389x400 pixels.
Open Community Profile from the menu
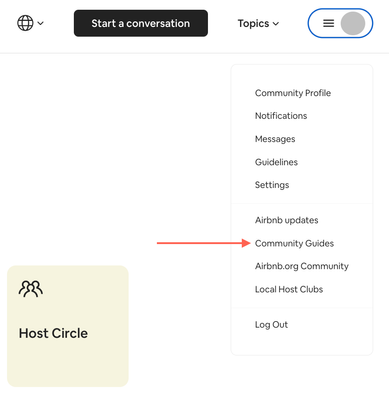[293, 93]
